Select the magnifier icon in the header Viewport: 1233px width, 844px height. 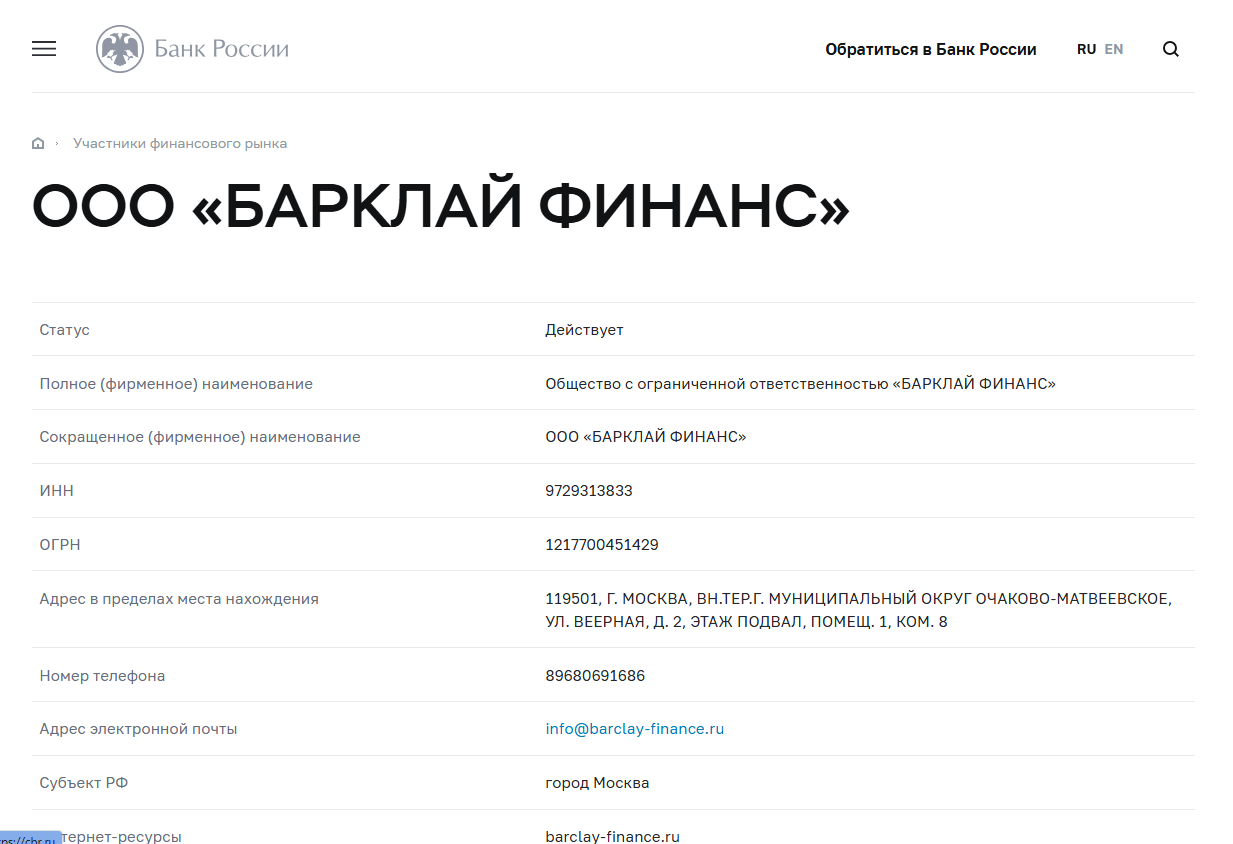1170,48
